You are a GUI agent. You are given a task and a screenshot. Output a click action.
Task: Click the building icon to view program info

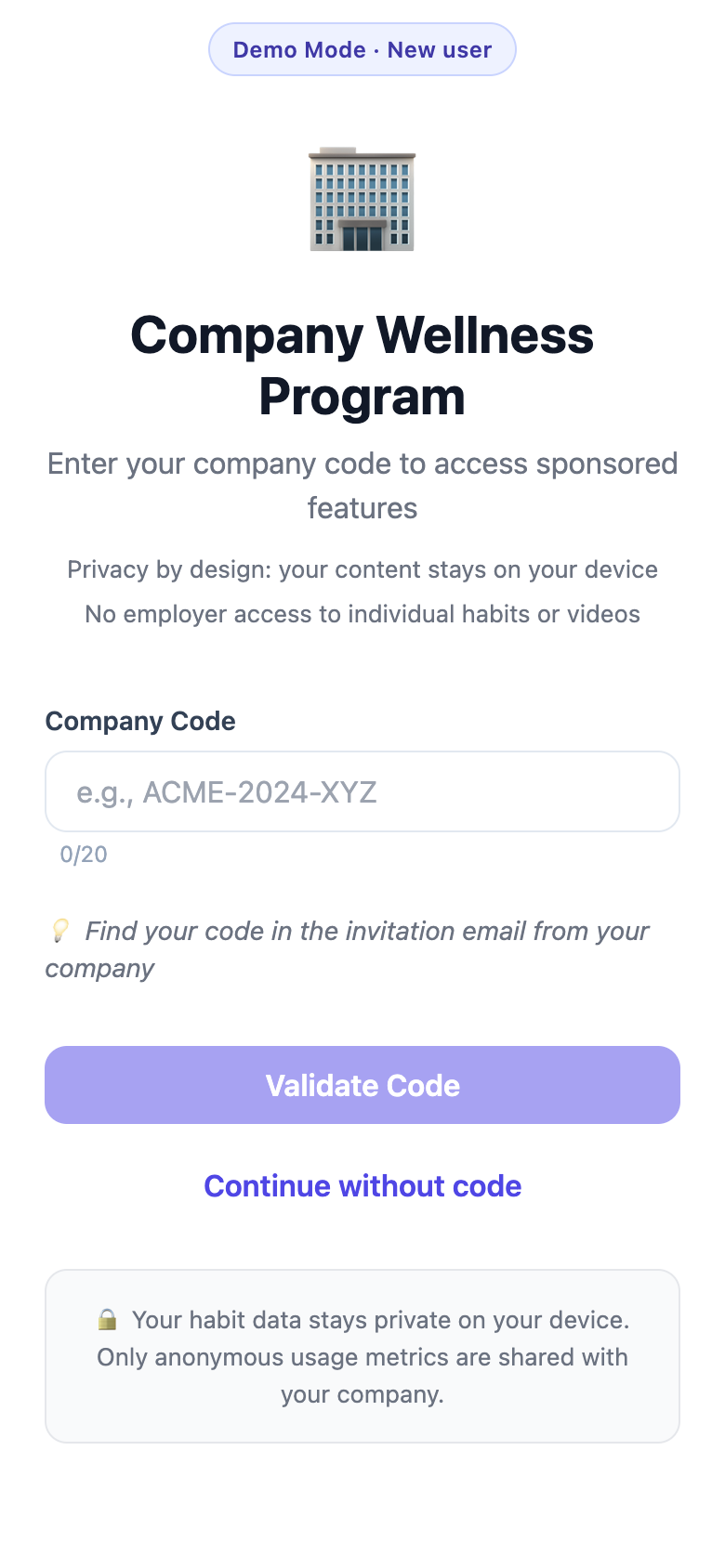pos(362,200)
